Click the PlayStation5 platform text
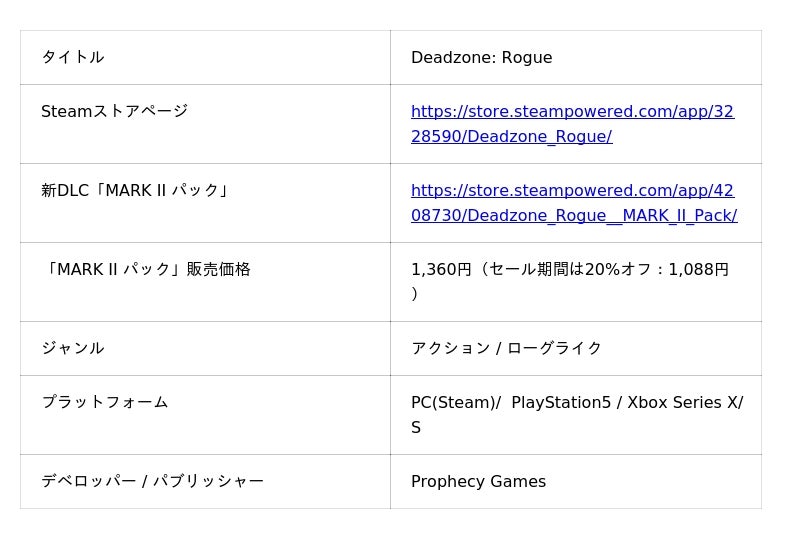The image size is (800, 539). [561, 403]
